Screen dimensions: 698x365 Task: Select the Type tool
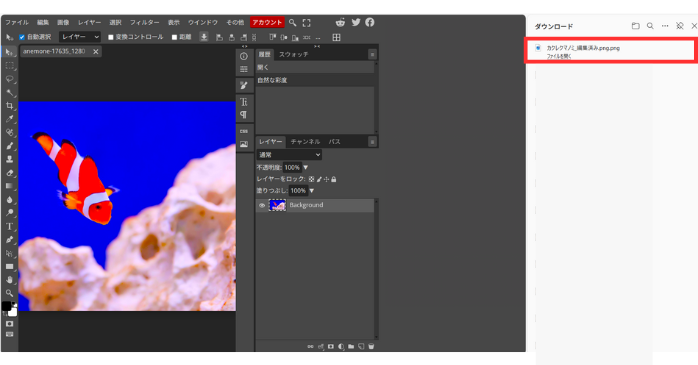[x=9, y=226]
